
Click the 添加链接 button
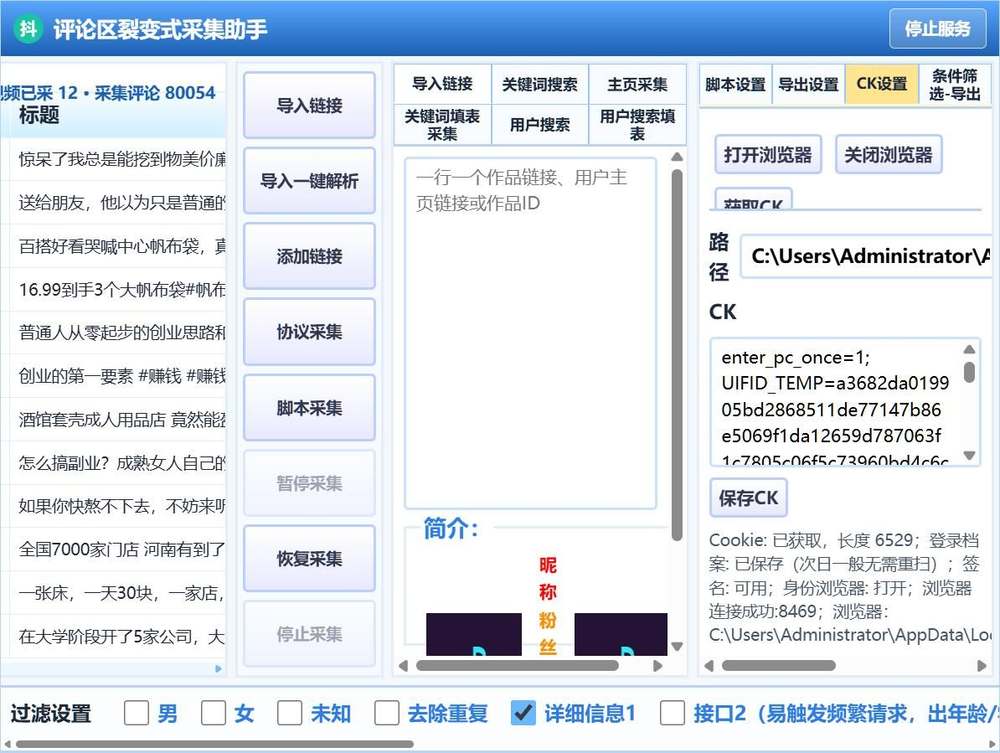(x=309, y=256)
